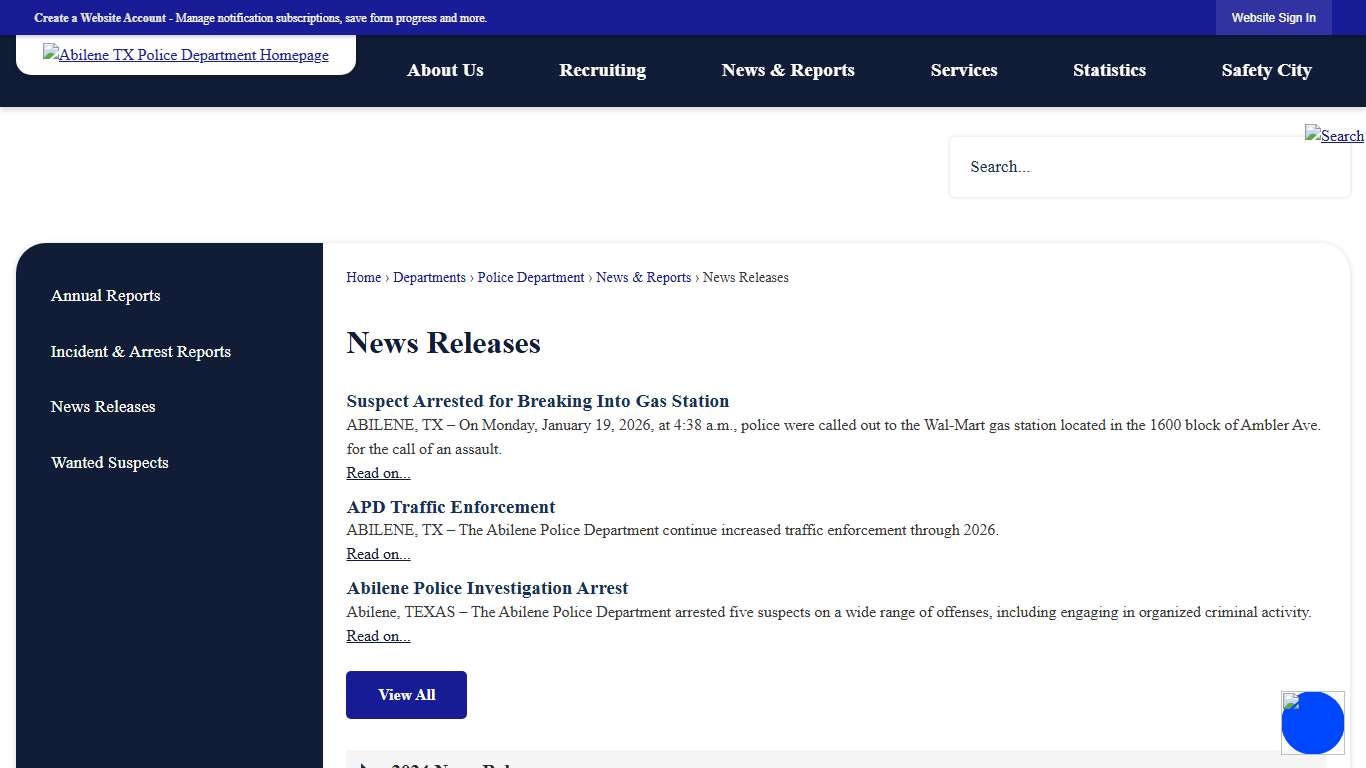Open the blue chat widget bubble
This screenshot has height=768, width=1366.
click(1312, 722)
